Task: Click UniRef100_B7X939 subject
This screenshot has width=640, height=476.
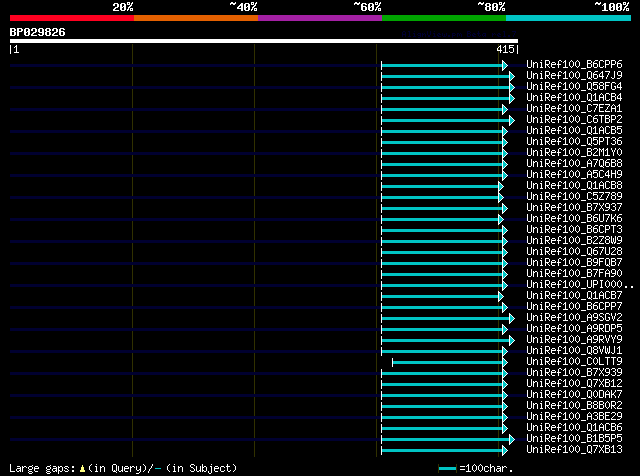Action: pyautogui.click(x=574, y=373)
